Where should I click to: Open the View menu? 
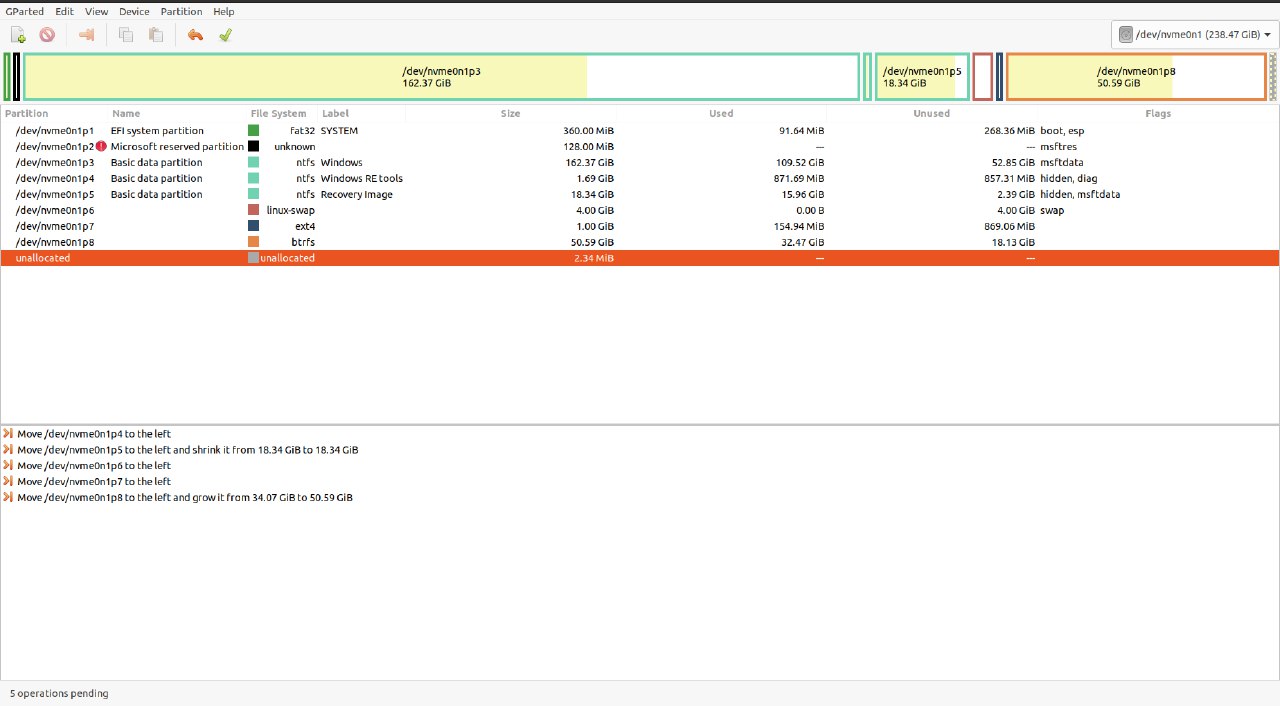click(96, 11)
